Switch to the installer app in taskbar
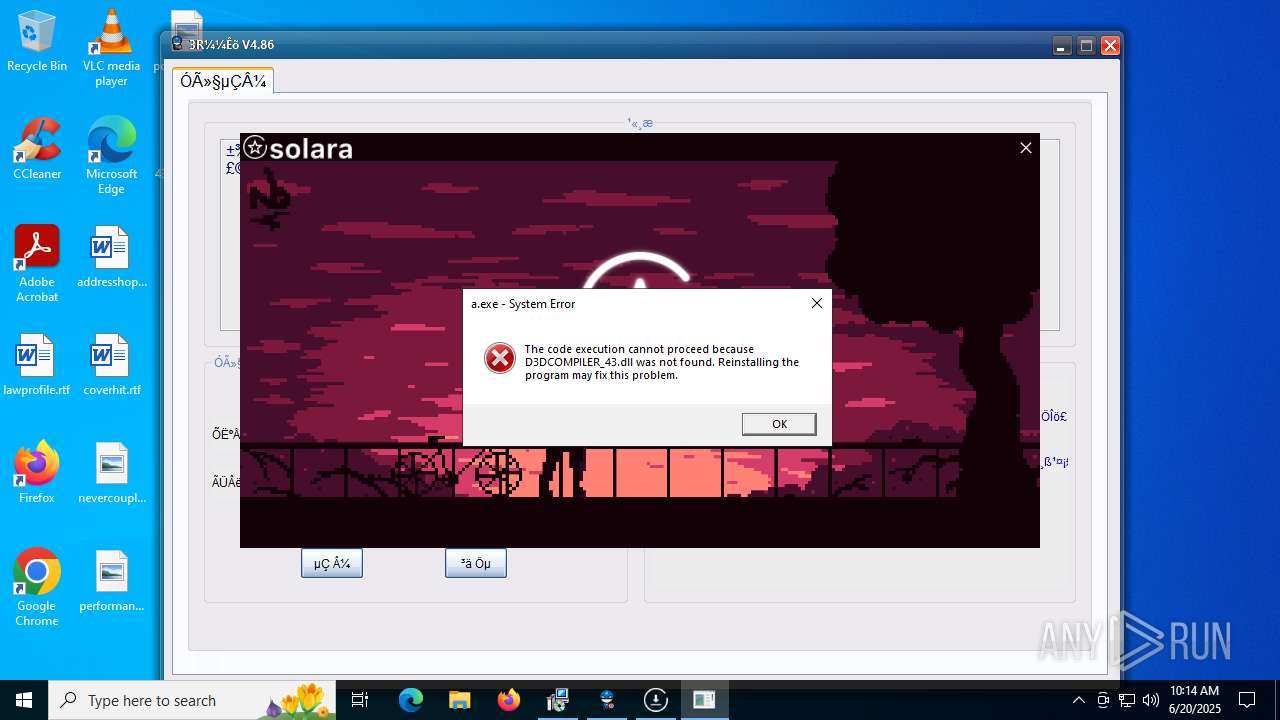Image resolution: width=1280 pixels, height=720 pixels. pyautogui.click(x=557, y=700)
